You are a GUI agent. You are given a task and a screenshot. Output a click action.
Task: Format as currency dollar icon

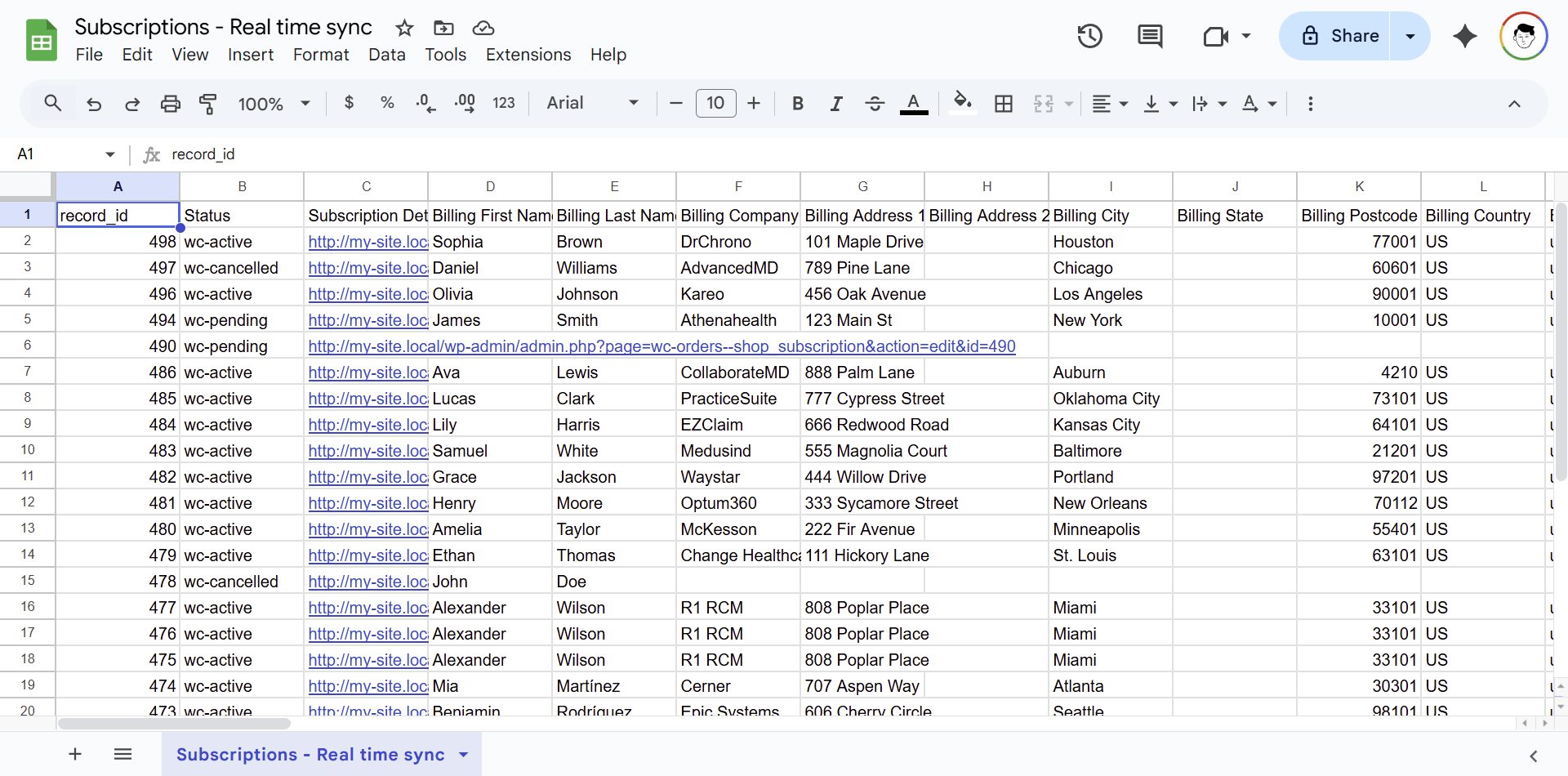point(349,103)
